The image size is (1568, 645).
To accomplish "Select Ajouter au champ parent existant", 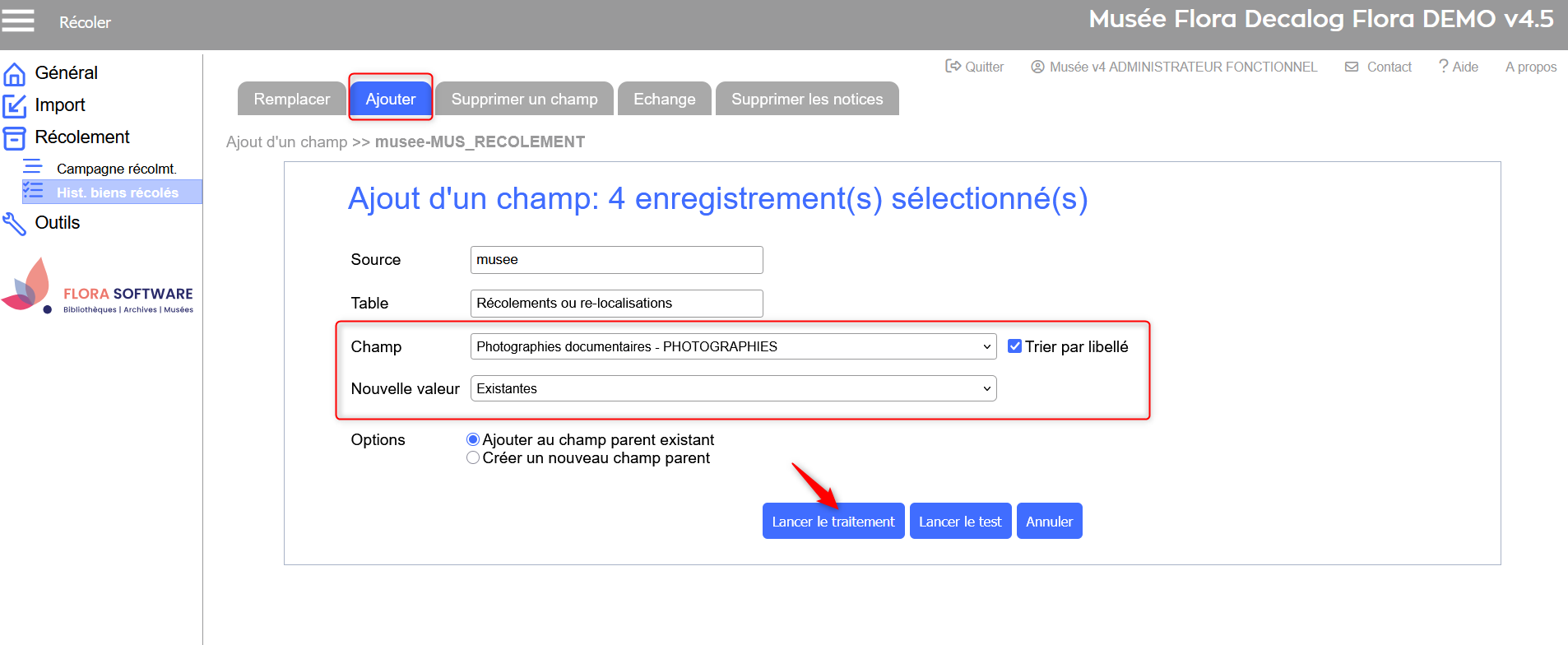I will click(x=473, y=439).
